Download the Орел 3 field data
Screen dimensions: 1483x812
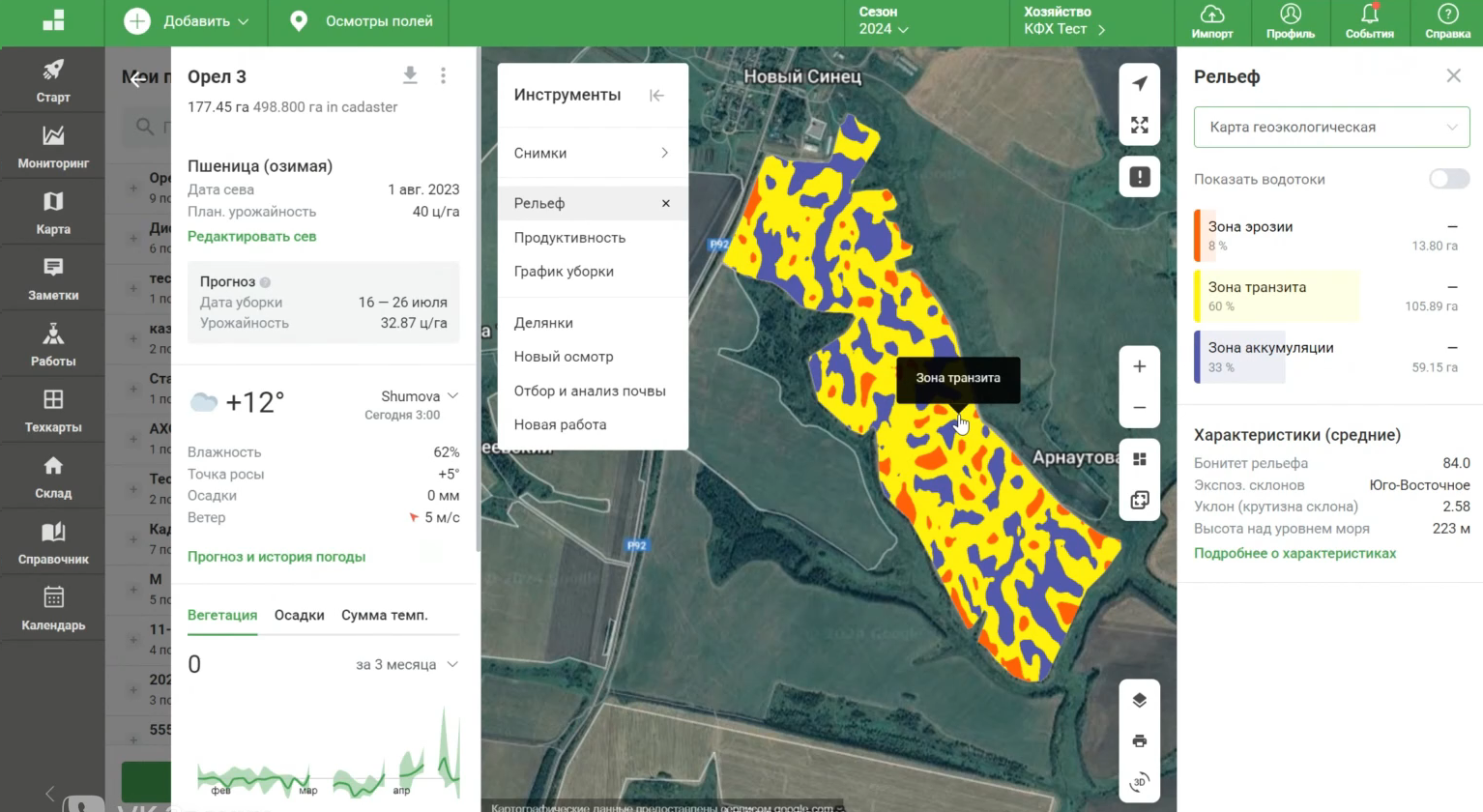(410, 75)
